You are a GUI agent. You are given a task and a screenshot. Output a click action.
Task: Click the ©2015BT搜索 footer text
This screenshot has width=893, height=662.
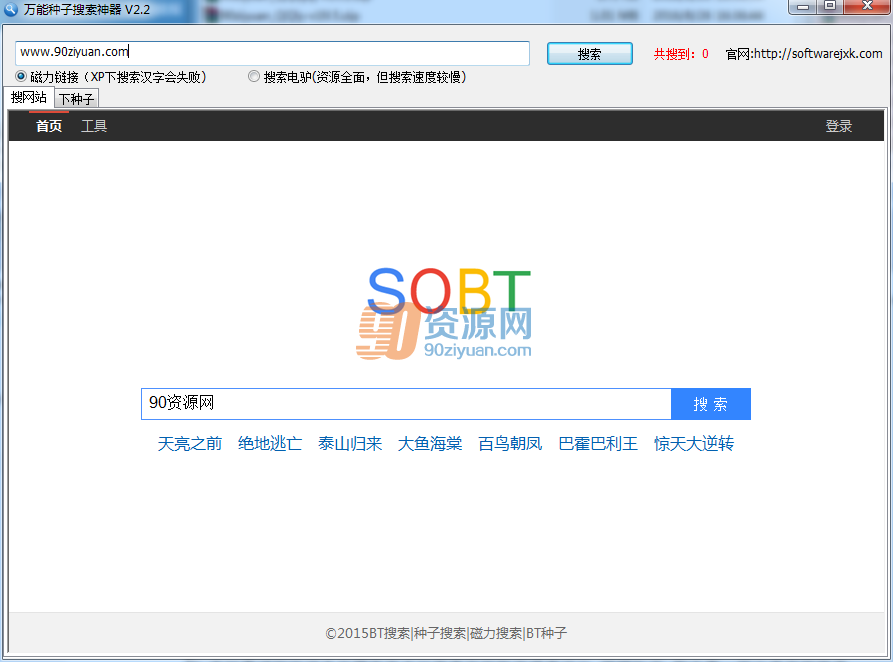point(367,633)
